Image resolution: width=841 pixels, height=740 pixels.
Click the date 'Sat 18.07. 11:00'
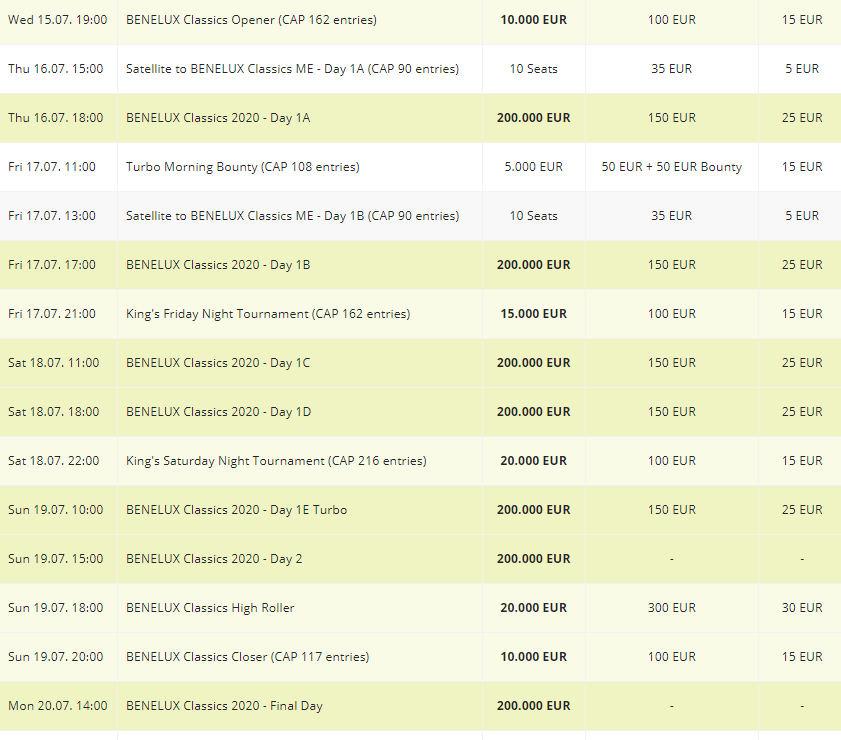[54, 362]
